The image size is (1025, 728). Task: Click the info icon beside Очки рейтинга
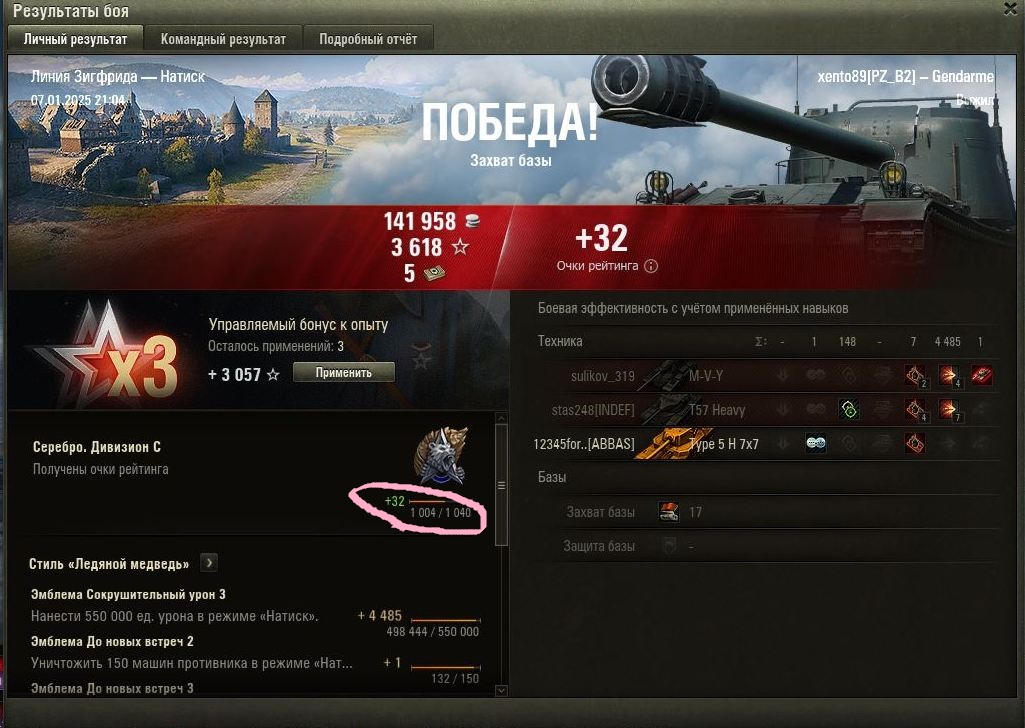[651, 266]
